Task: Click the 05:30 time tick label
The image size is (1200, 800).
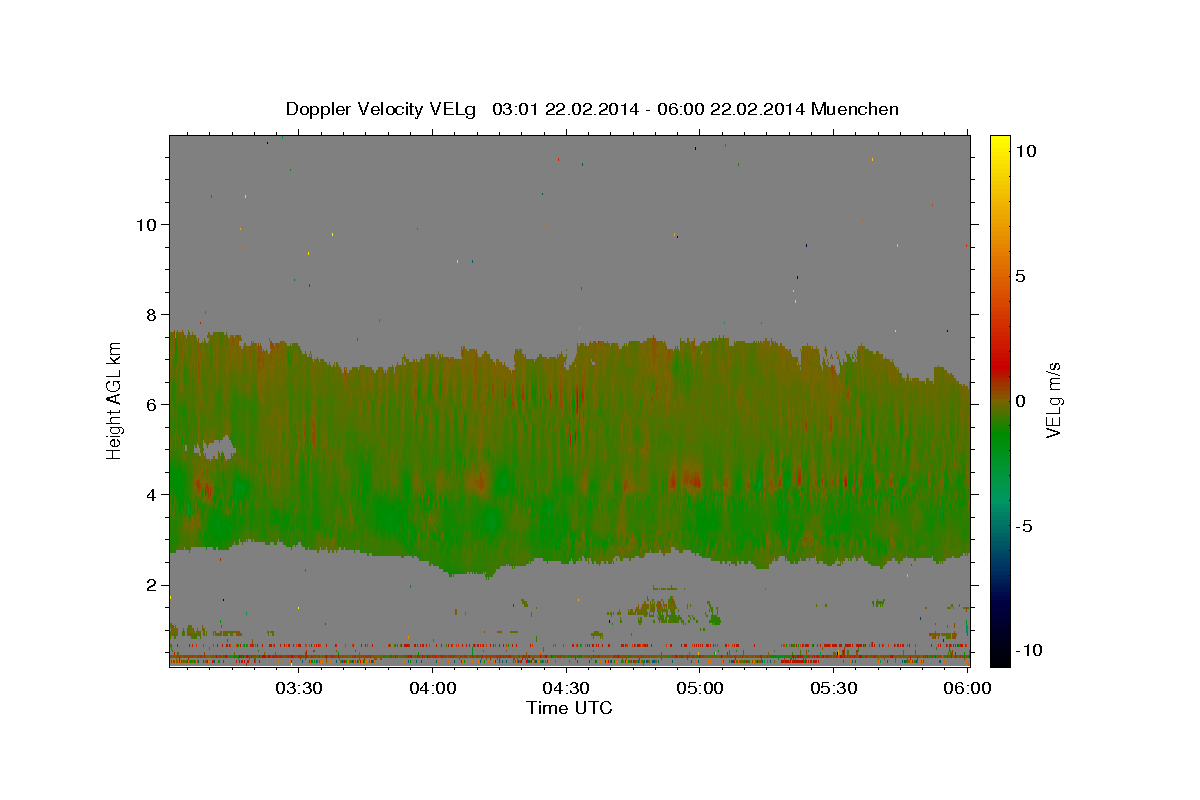Action: click(834, 688)
